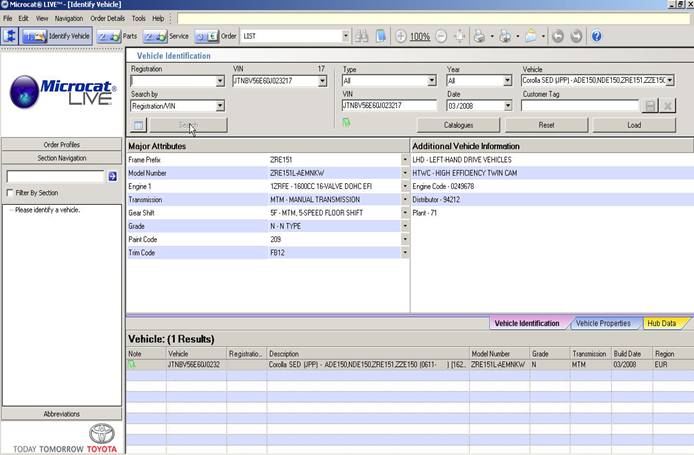The image size is (694, 455).
Task: Expand the Model Number ZRE151L-AEMNKW dropdown arrow
Action: [x=405, y=173]
